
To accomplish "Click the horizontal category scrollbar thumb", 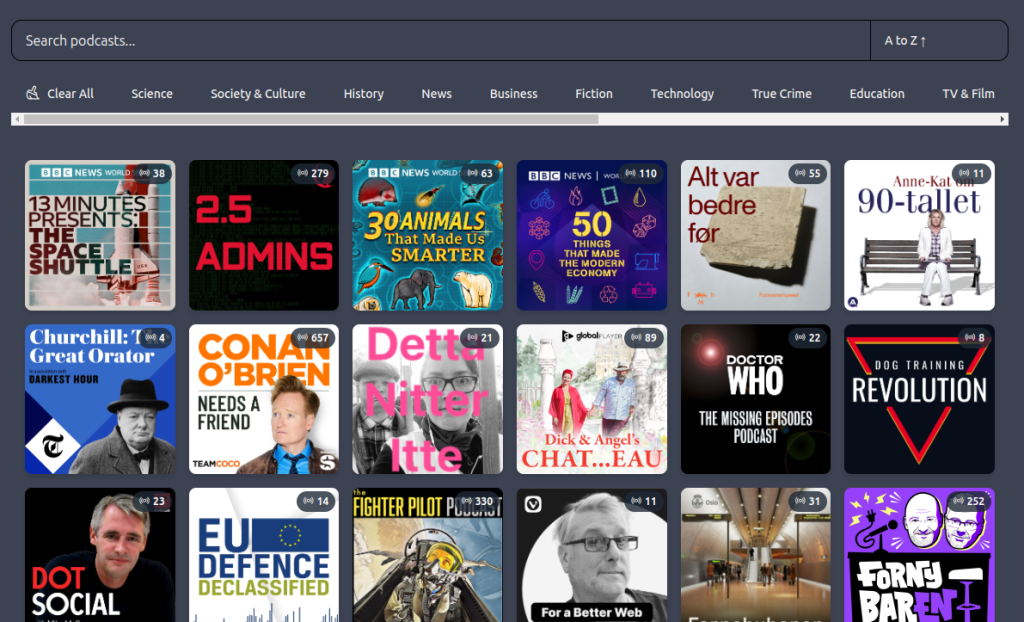I will pos(310,119).
